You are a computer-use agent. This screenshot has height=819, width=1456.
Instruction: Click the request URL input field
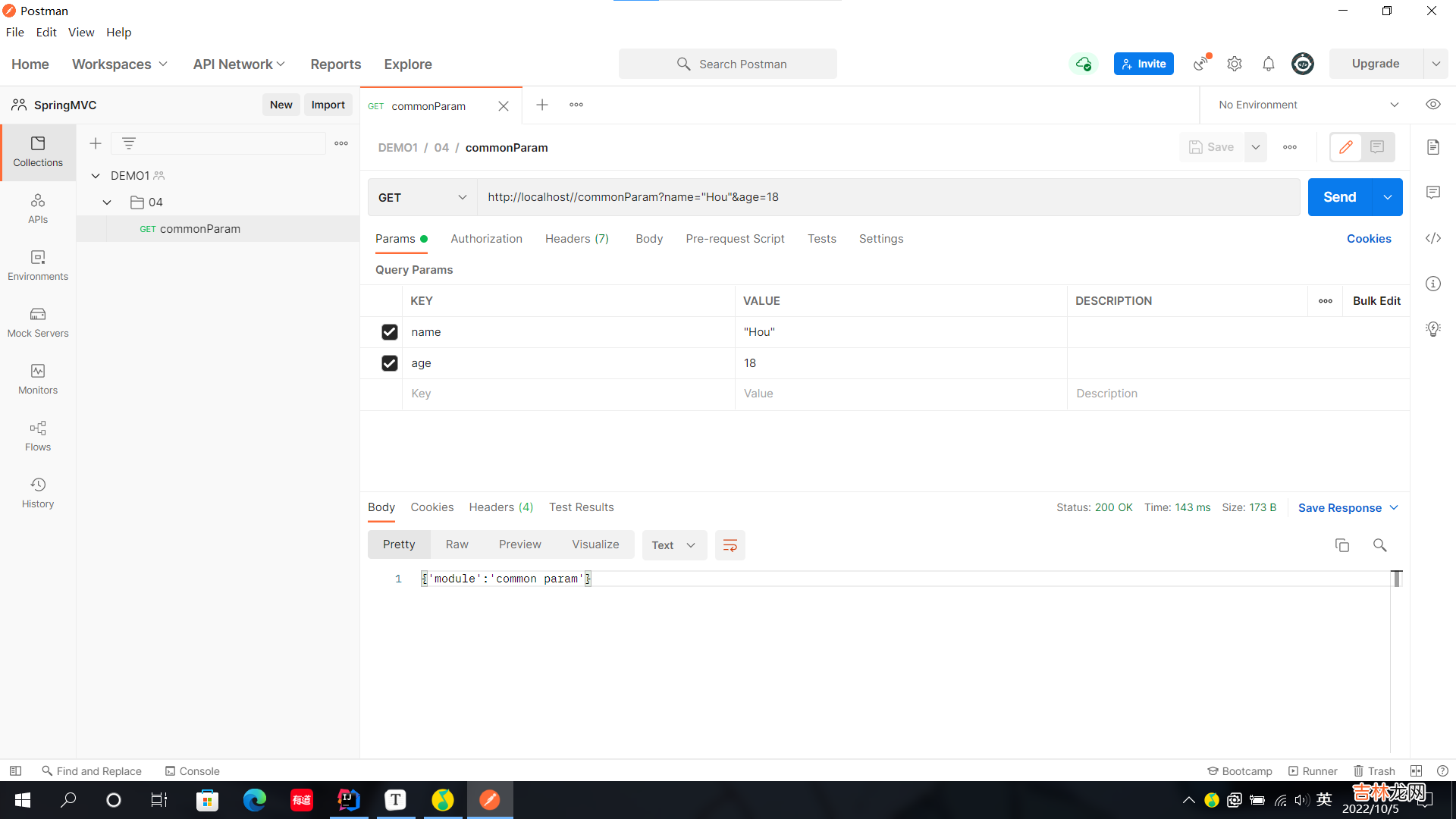[x=887, y=197]
